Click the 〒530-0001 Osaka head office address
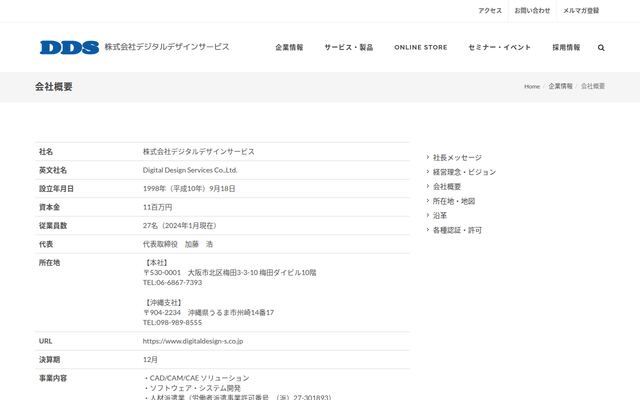Viewport: 640px width, 400px height. [x=229, y=272]
